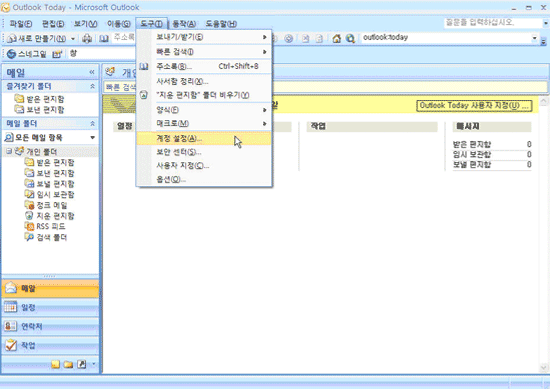550x389 pixels.
Task: Open the 편집 menu
Action: coord(53,24)
